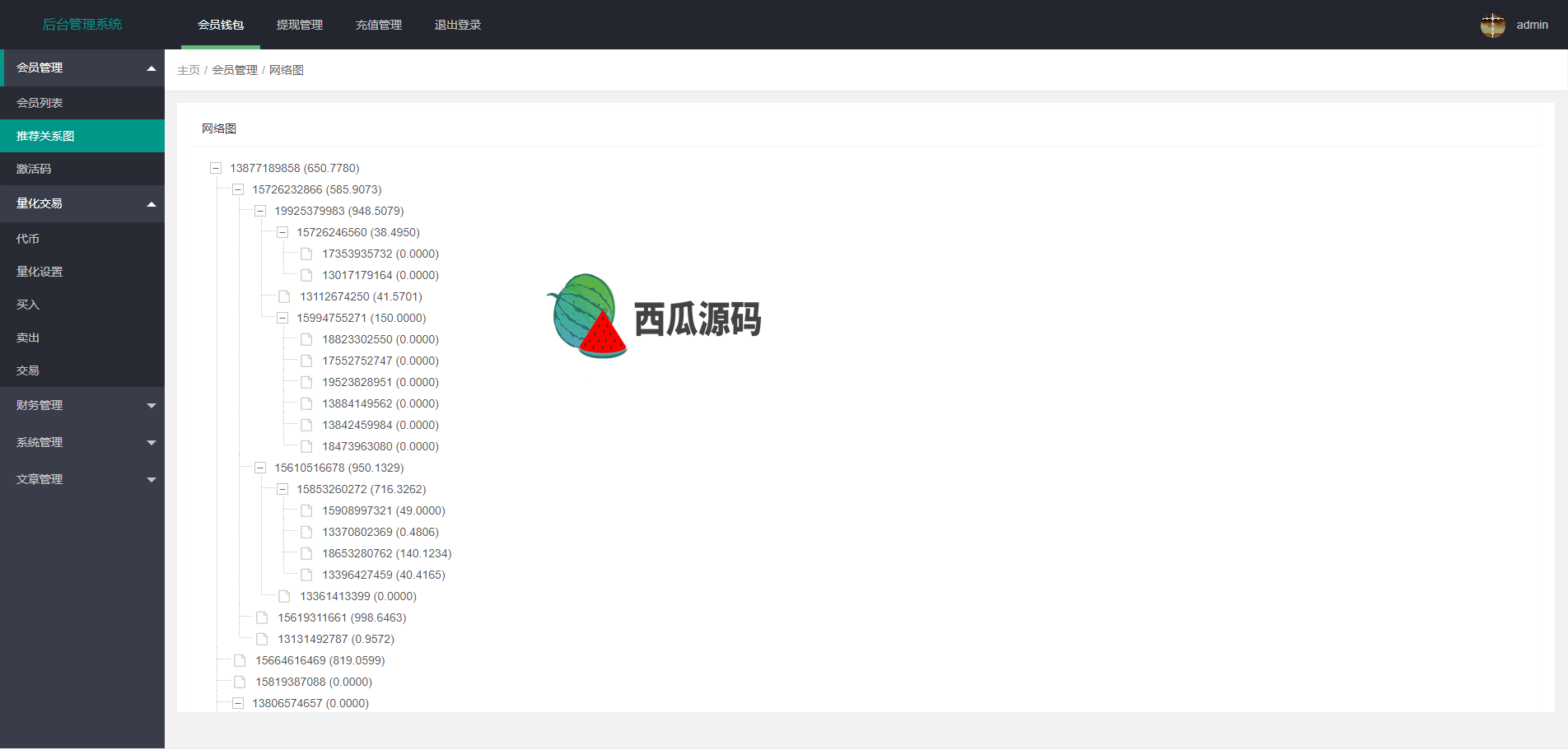Collapse the 会员管理 sidebar section
This screenshot has width=1568, height=750.
point(82,68)
